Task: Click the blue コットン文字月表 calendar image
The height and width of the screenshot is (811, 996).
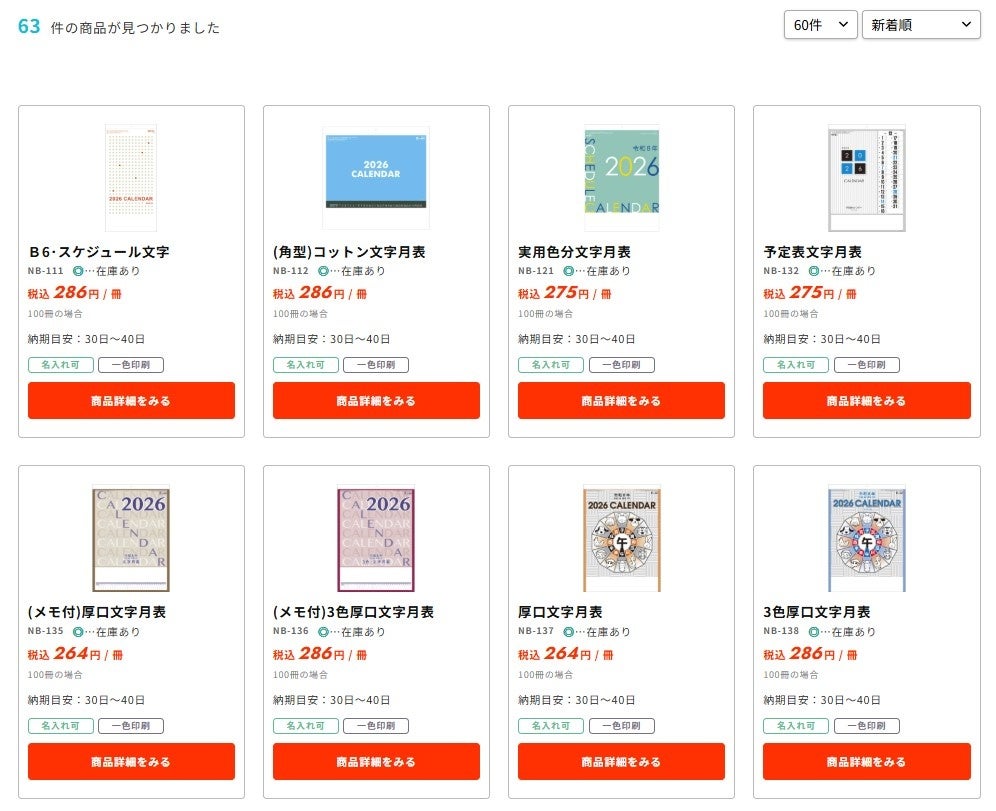Action: (376, 177)
